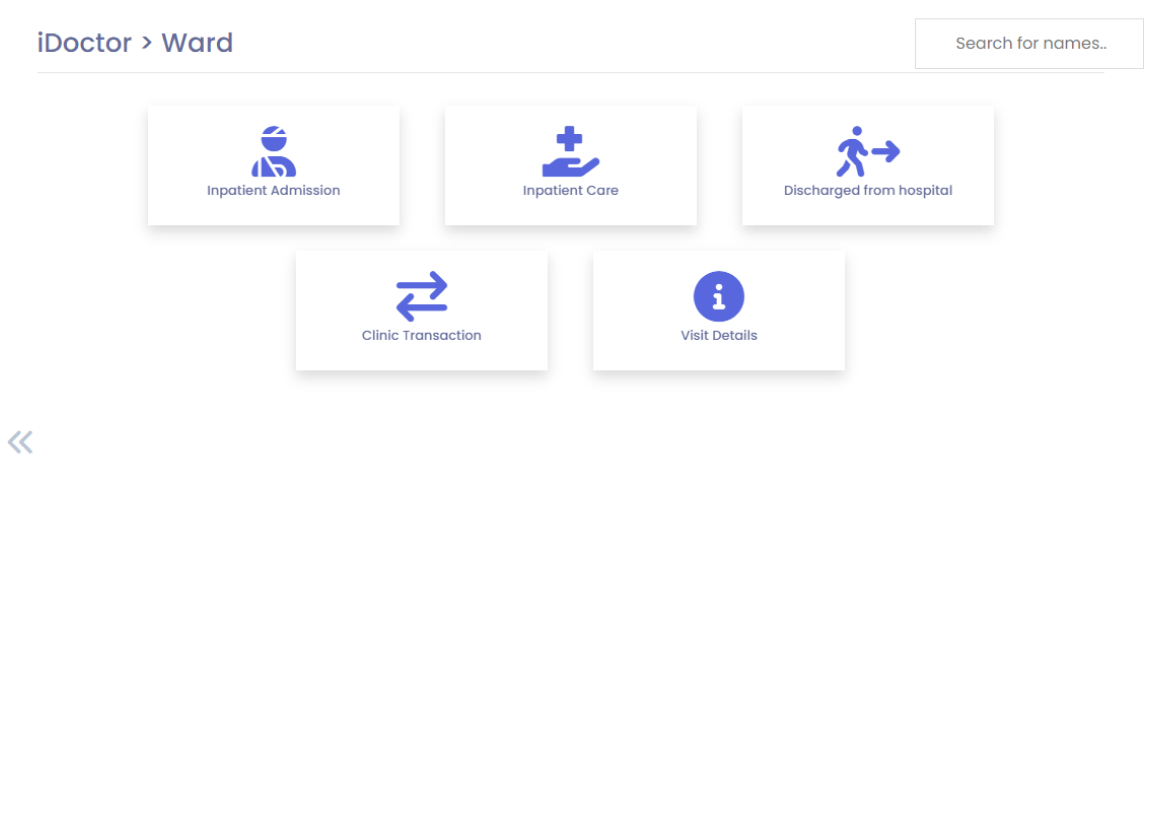Viewport: 1152px width, 839px height.
Task: Click the Search for names input field
Action: click(1029, 44)
